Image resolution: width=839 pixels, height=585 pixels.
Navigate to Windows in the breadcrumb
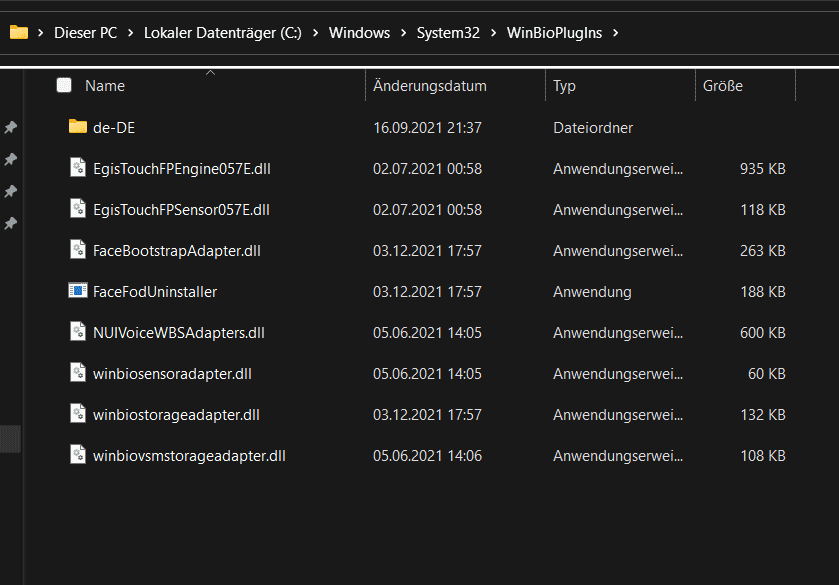point(359,33)
